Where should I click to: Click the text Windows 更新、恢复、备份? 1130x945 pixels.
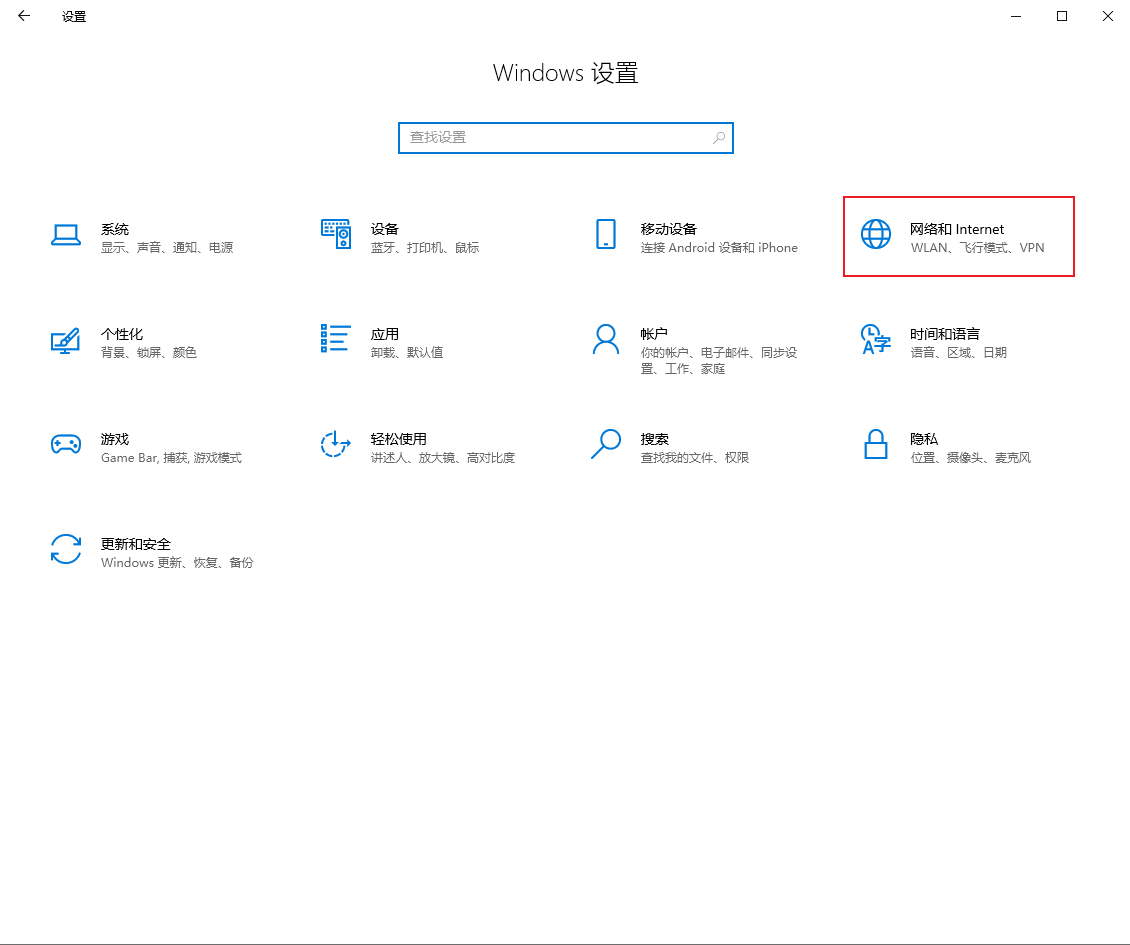tap(177, 563)
